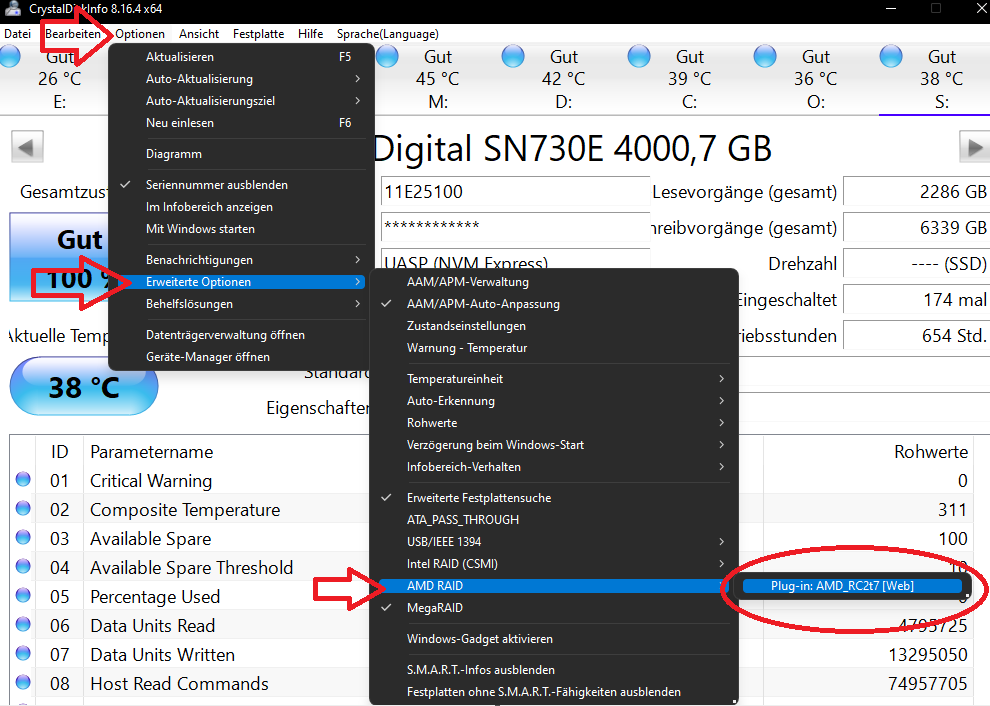Click status orb for Available Spare row
This screenshot has height=706, width=990.
point(23,537)
